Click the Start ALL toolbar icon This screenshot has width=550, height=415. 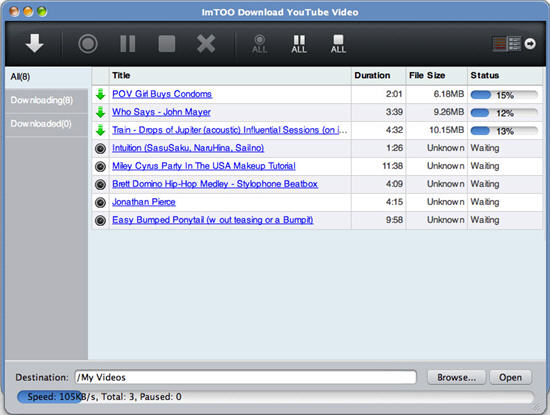(x=260, y=44)
